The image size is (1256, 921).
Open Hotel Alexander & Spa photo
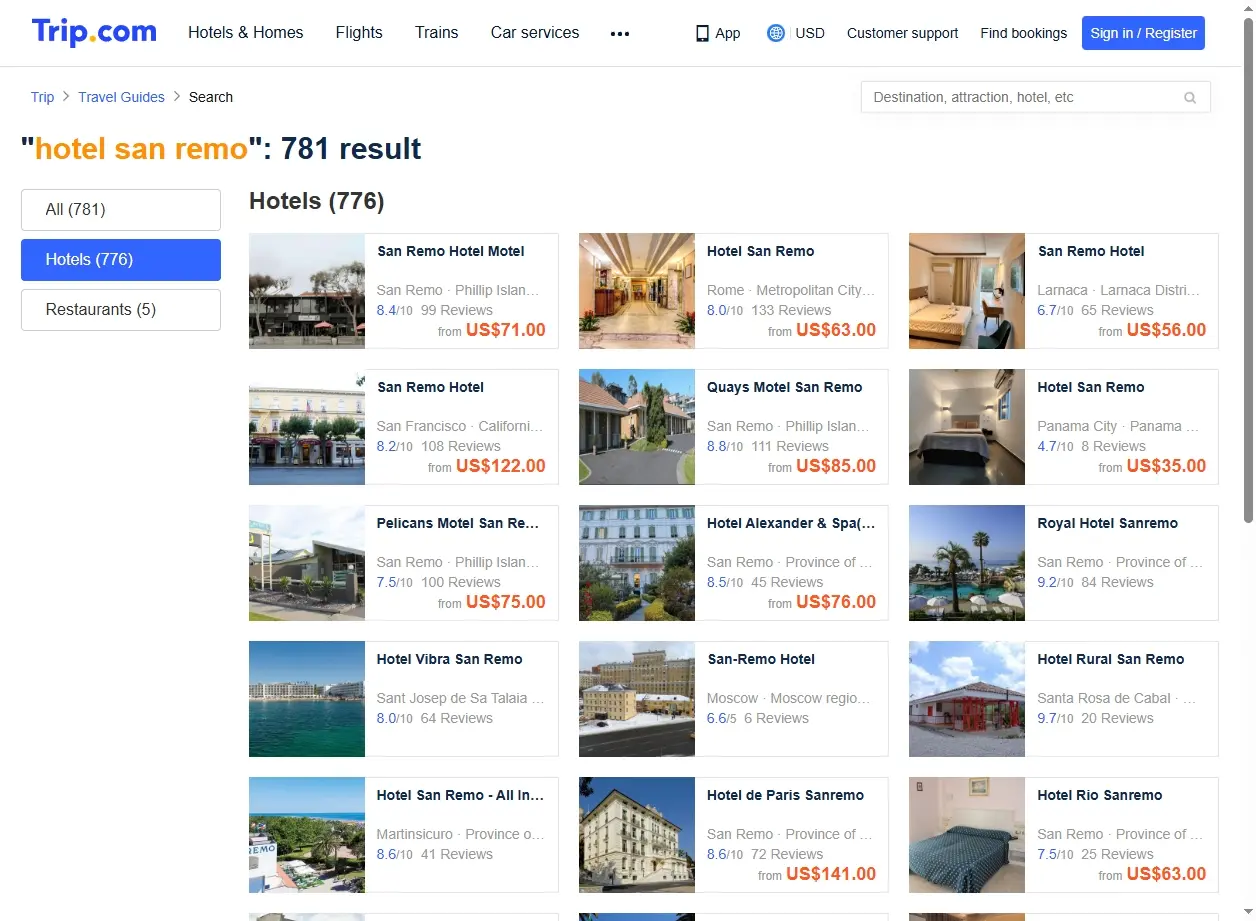[x=637, y=563]
